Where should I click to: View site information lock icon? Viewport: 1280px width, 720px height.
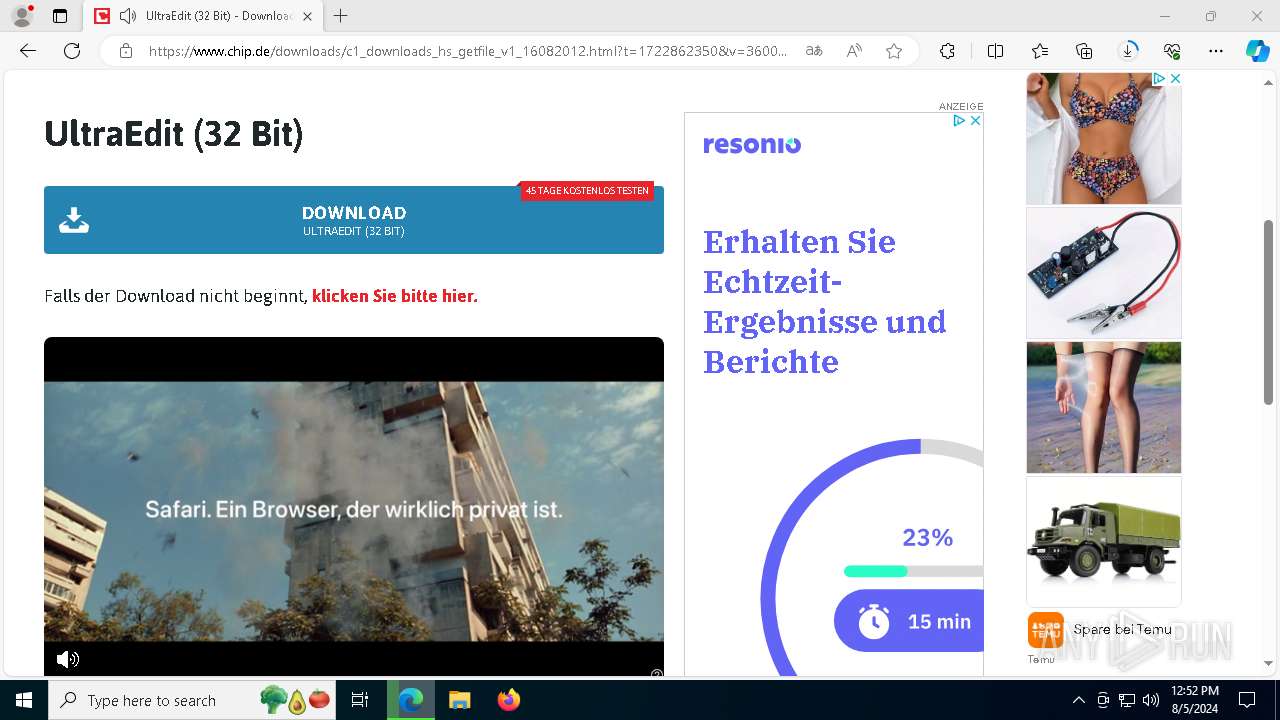pyautogui.click(x=126, y=51)
